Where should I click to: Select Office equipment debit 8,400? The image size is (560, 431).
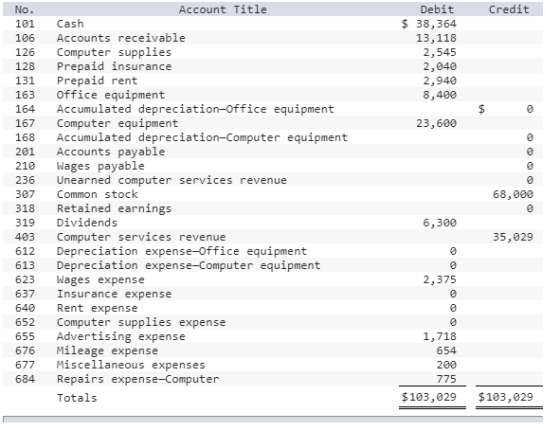(440, 95)
